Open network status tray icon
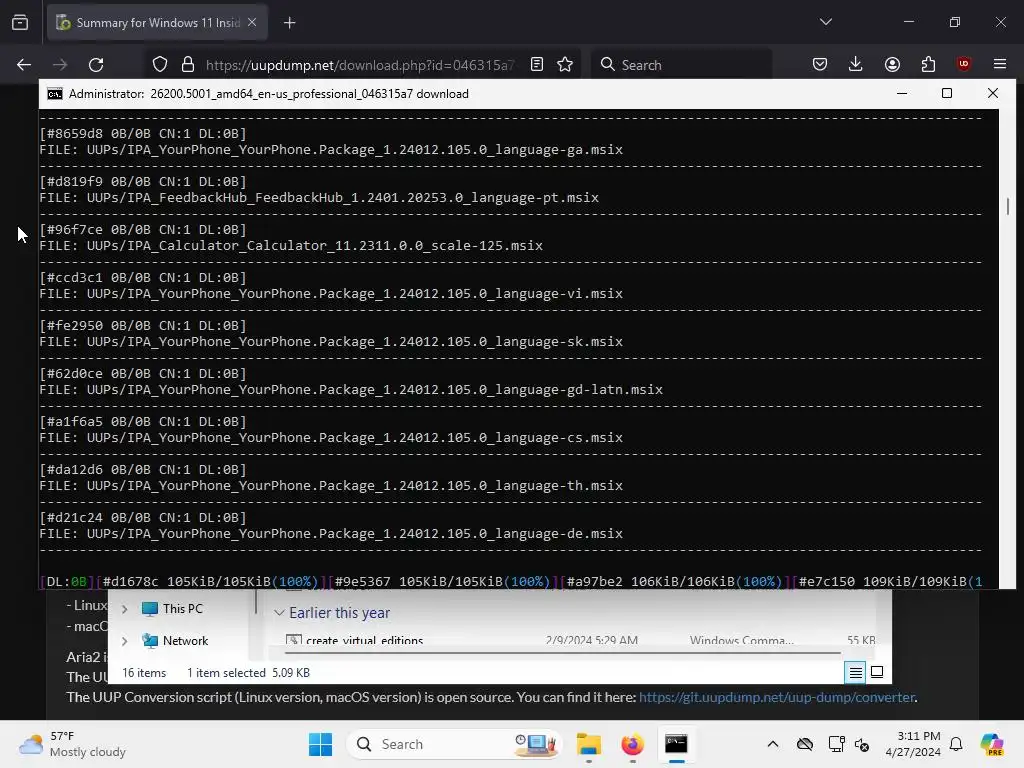Viewport: 1024px width, 768px height. tap(836, 744)
